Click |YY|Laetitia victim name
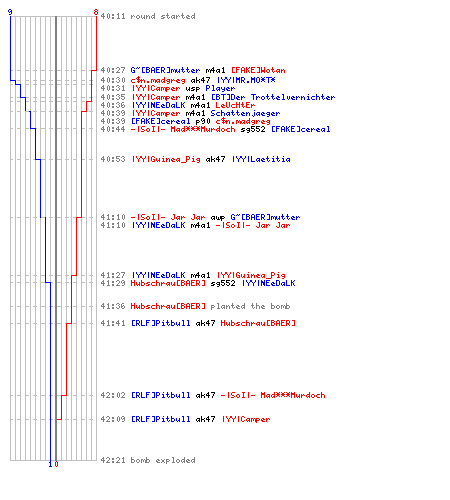This screenshot has height=500, width=450. pyautogui.click(x=261, y=159)
